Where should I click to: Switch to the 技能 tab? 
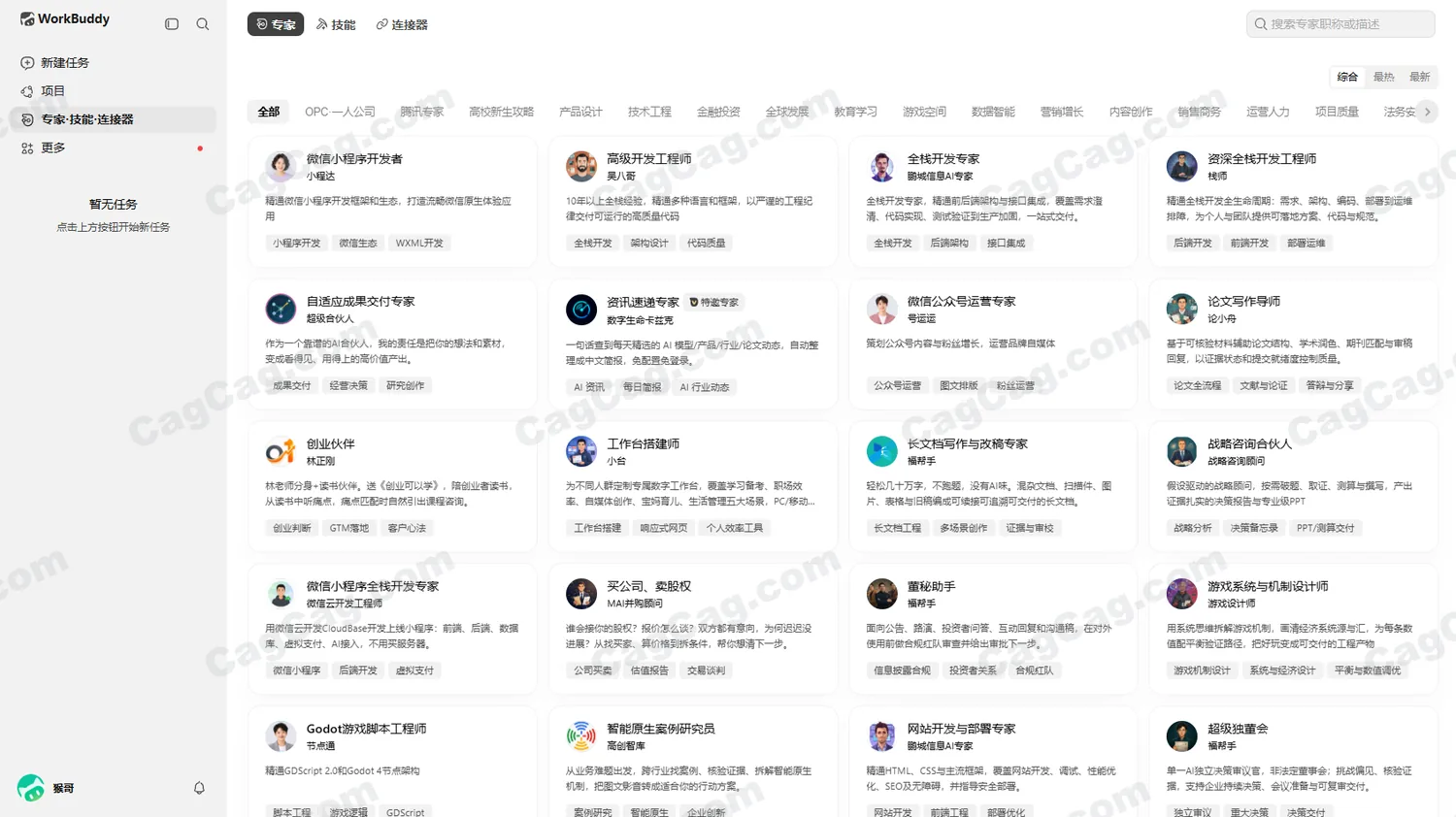(336, 24)
